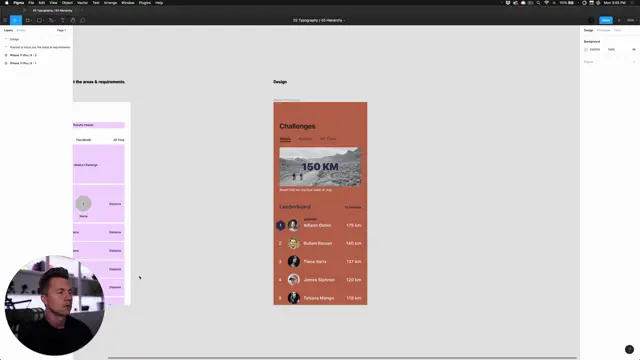Click the gray avatar circle in wireframe

click(83, 204)
